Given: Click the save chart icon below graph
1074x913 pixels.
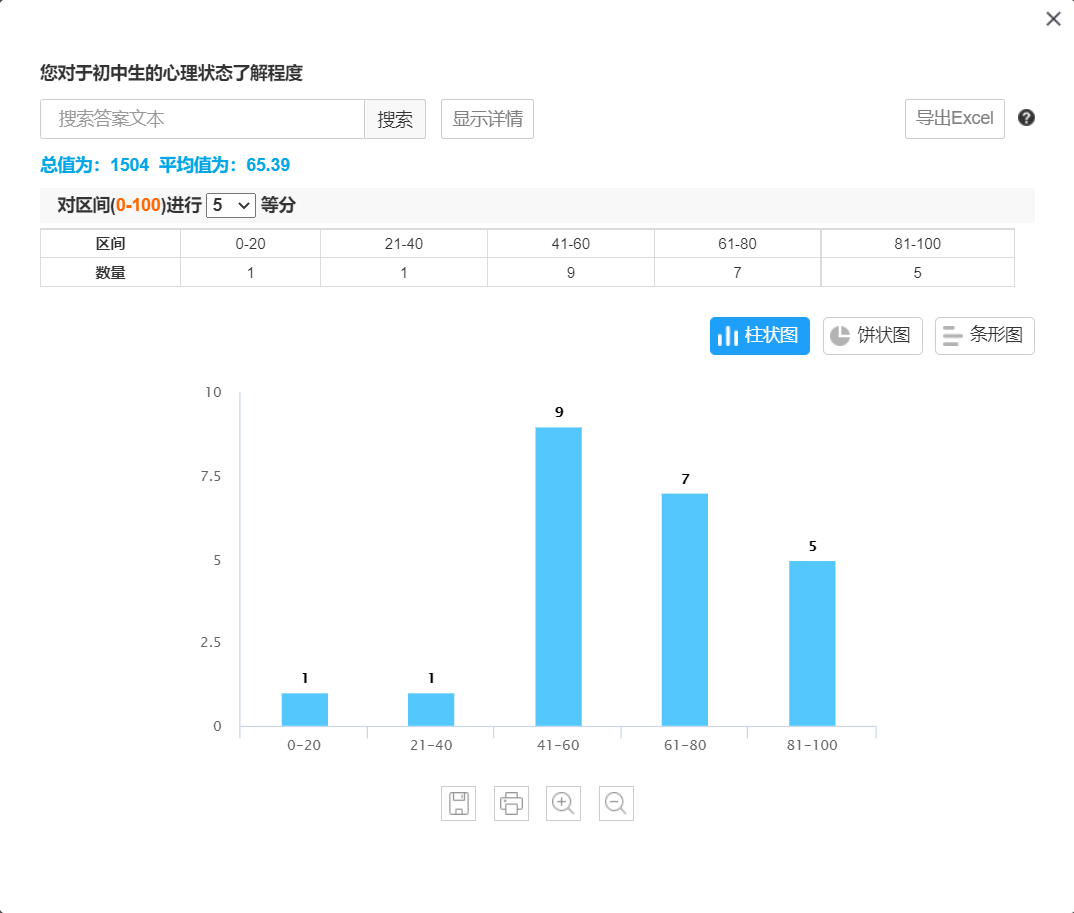Looking at the screenshot, I should point(458,803).
